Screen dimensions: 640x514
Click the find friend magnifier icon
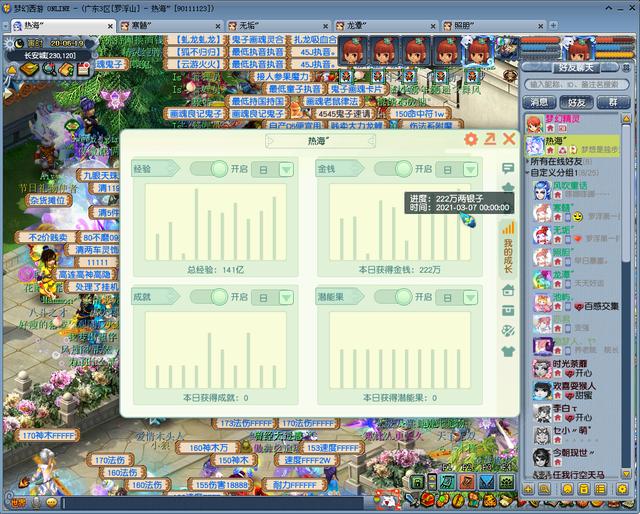tap(544, 488)
